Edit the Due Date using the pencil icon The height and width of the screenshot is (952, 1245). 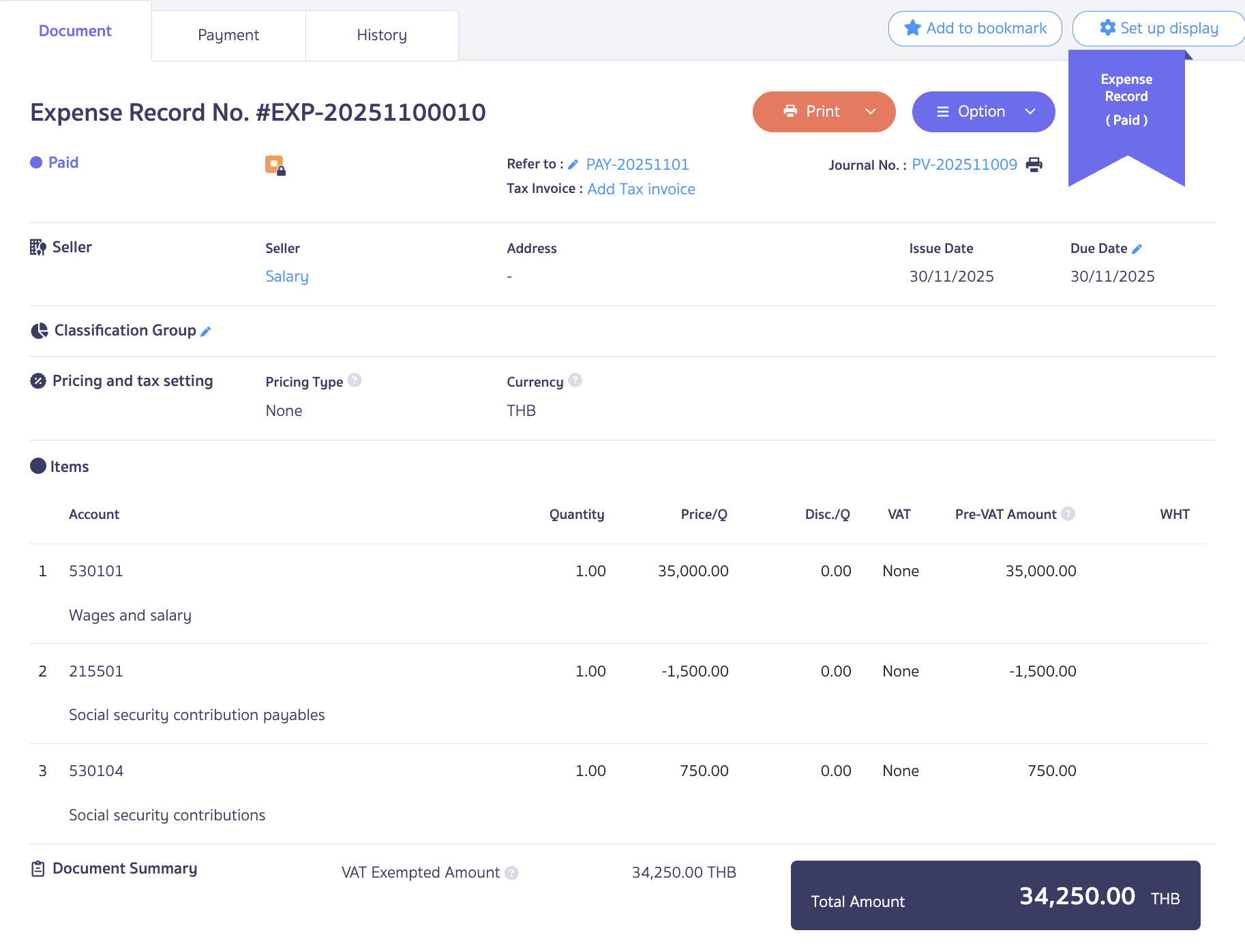[1137, 248]
